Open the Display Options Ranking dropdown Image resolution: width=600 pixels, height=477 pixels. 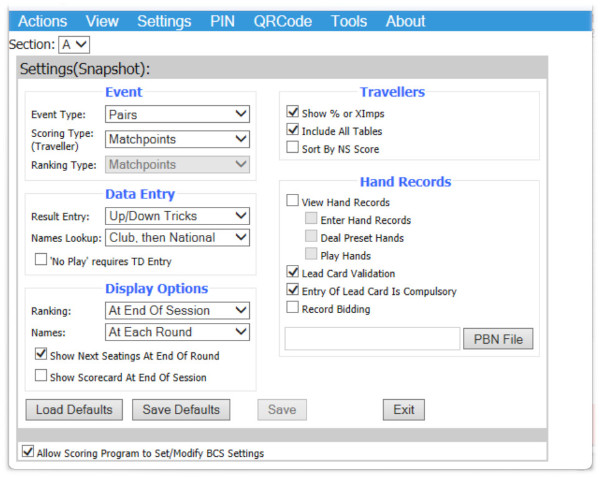(177, 311)
